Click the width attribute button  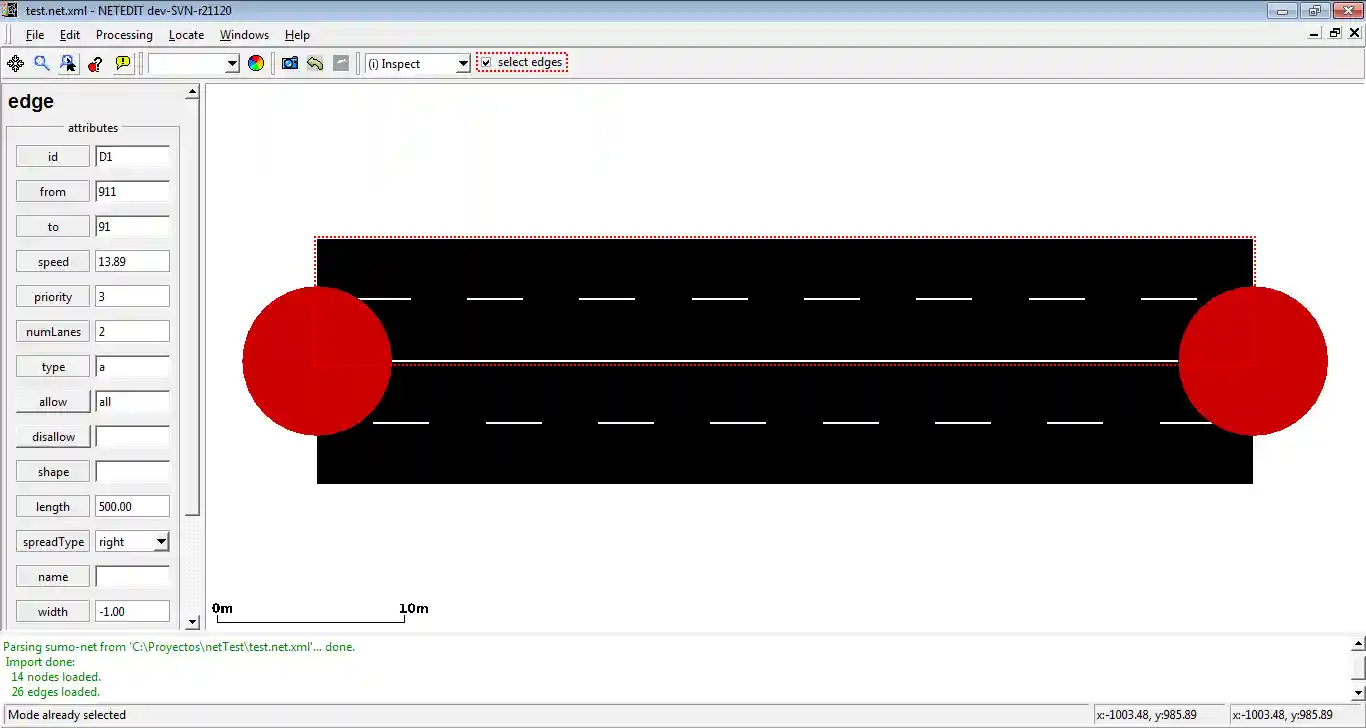coord(53,611)
